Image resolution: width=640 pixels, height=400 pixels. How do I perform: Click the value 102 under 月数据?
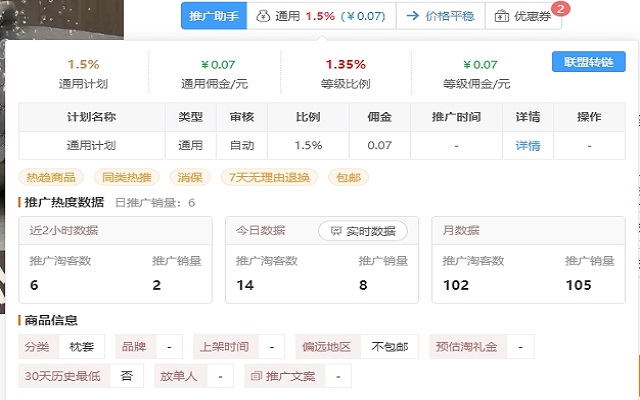click(456, 285)
